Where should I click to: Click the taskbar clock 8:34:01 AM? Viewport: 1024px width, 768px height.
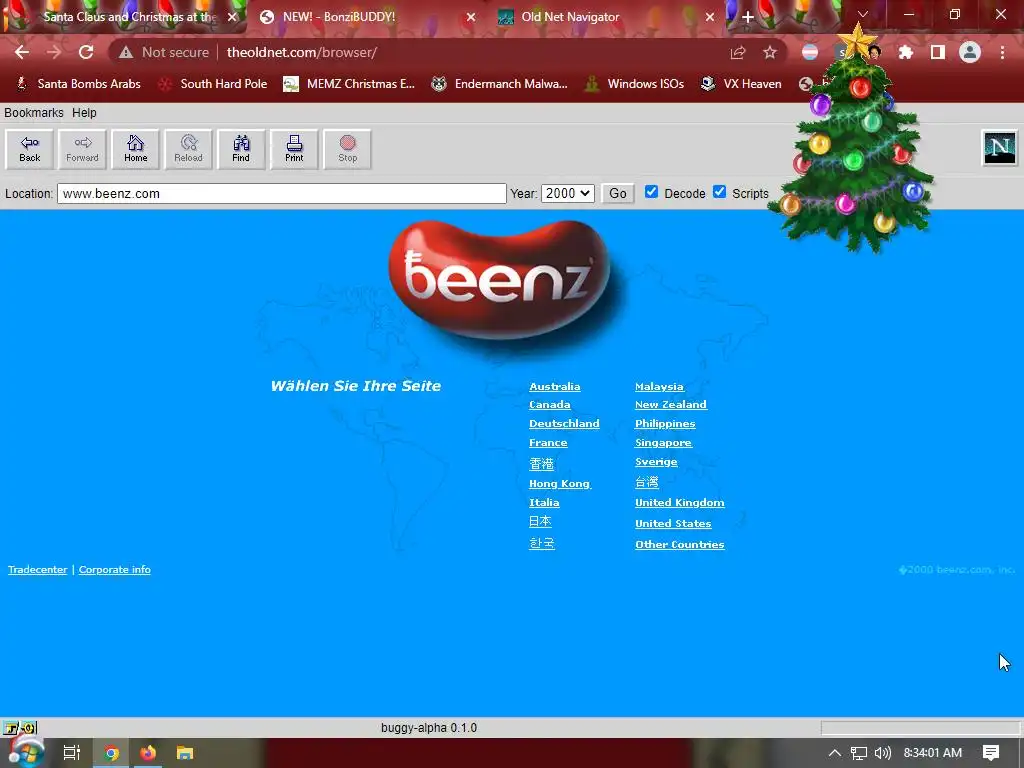click(932, 753)
